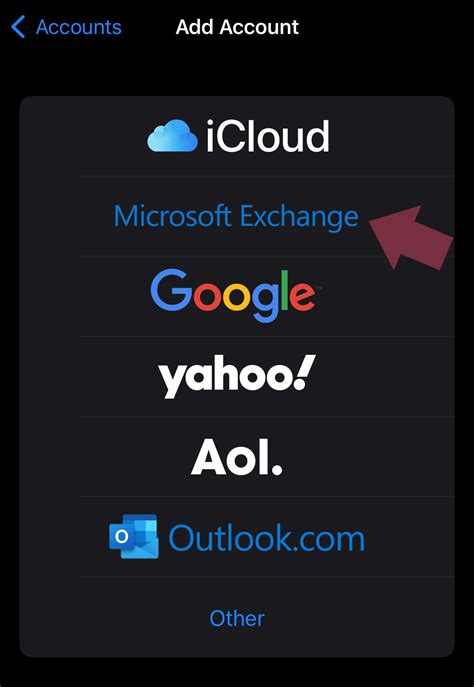The width and height of the screenshot is (474, 687).
Task: Select the Aol. account provider
Action: (x=237, y=457)
